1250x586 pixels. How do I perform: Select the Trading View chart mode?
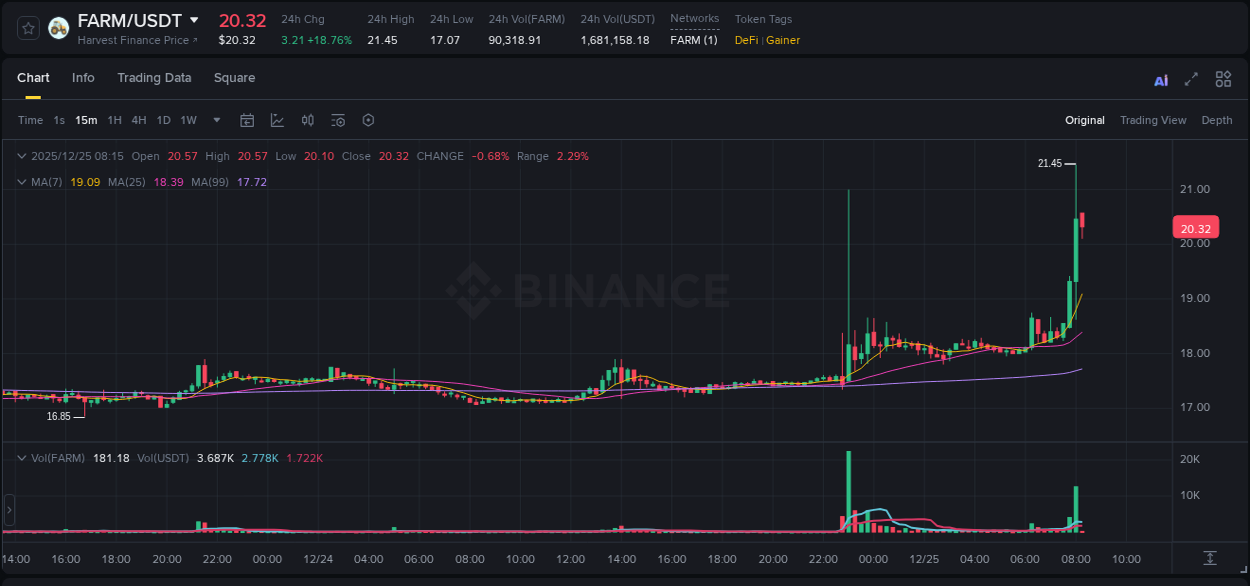(x=1153, y=120)
